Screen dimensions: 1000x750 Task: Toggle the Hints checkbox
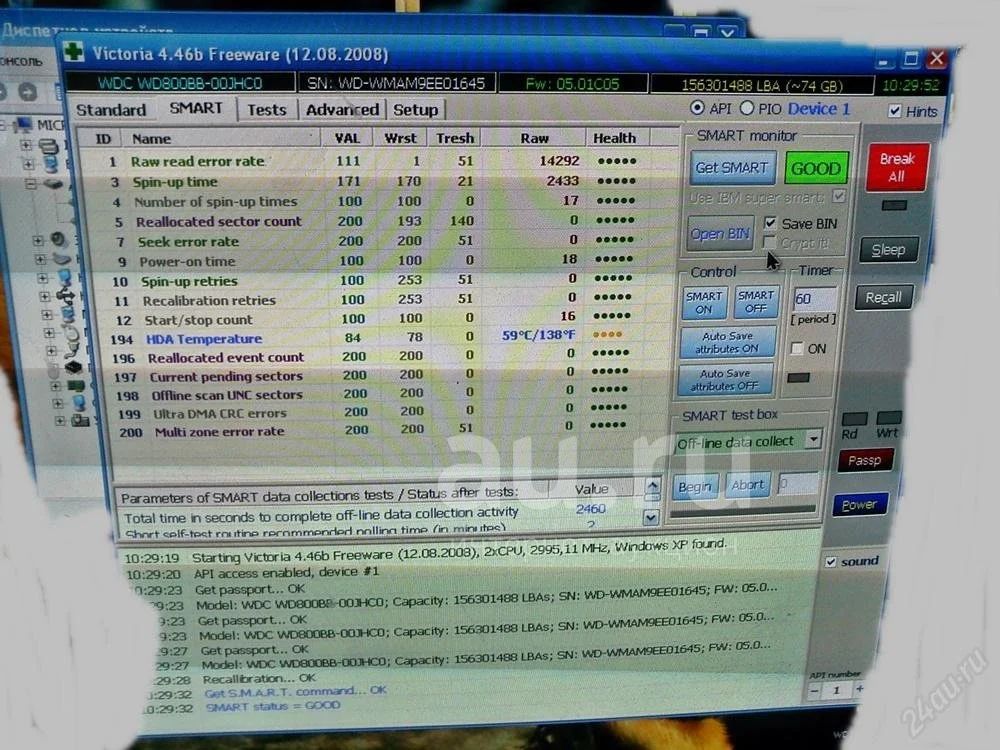point(895,111)
